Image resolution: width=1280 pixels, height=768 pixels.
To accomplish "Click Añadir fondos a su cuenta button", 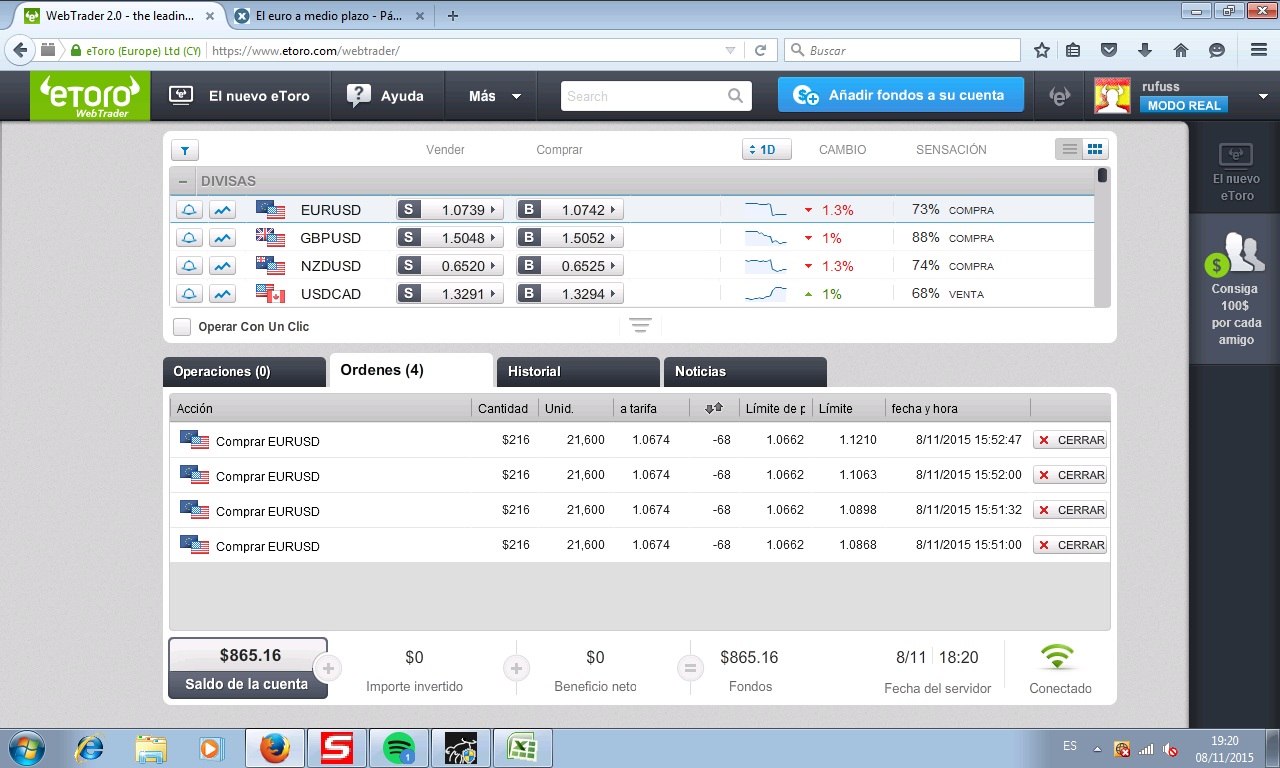I will point(901,95).
